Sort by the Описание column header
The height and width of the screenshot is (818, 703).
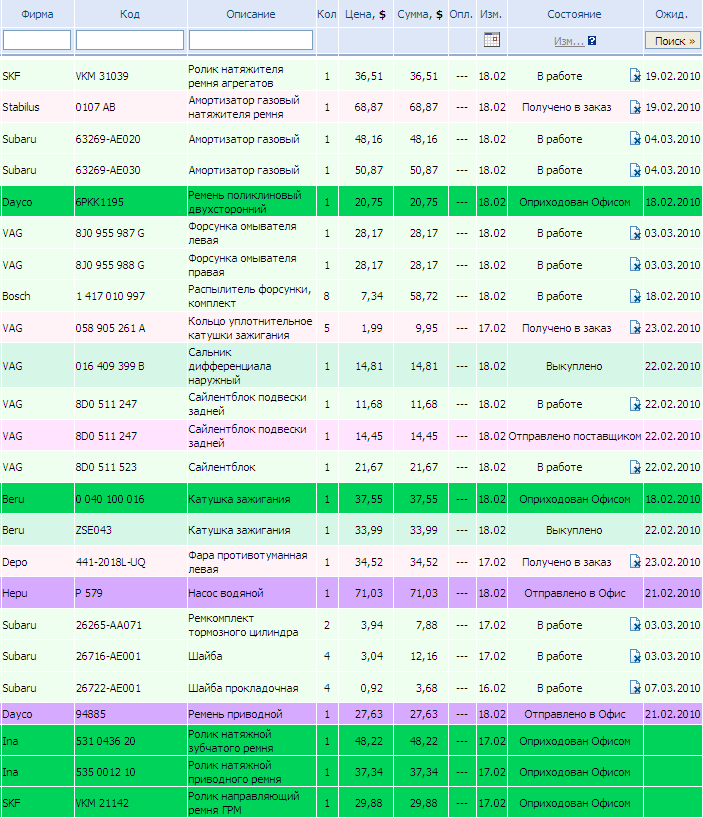pyautogui.click(x=251, y=14)
